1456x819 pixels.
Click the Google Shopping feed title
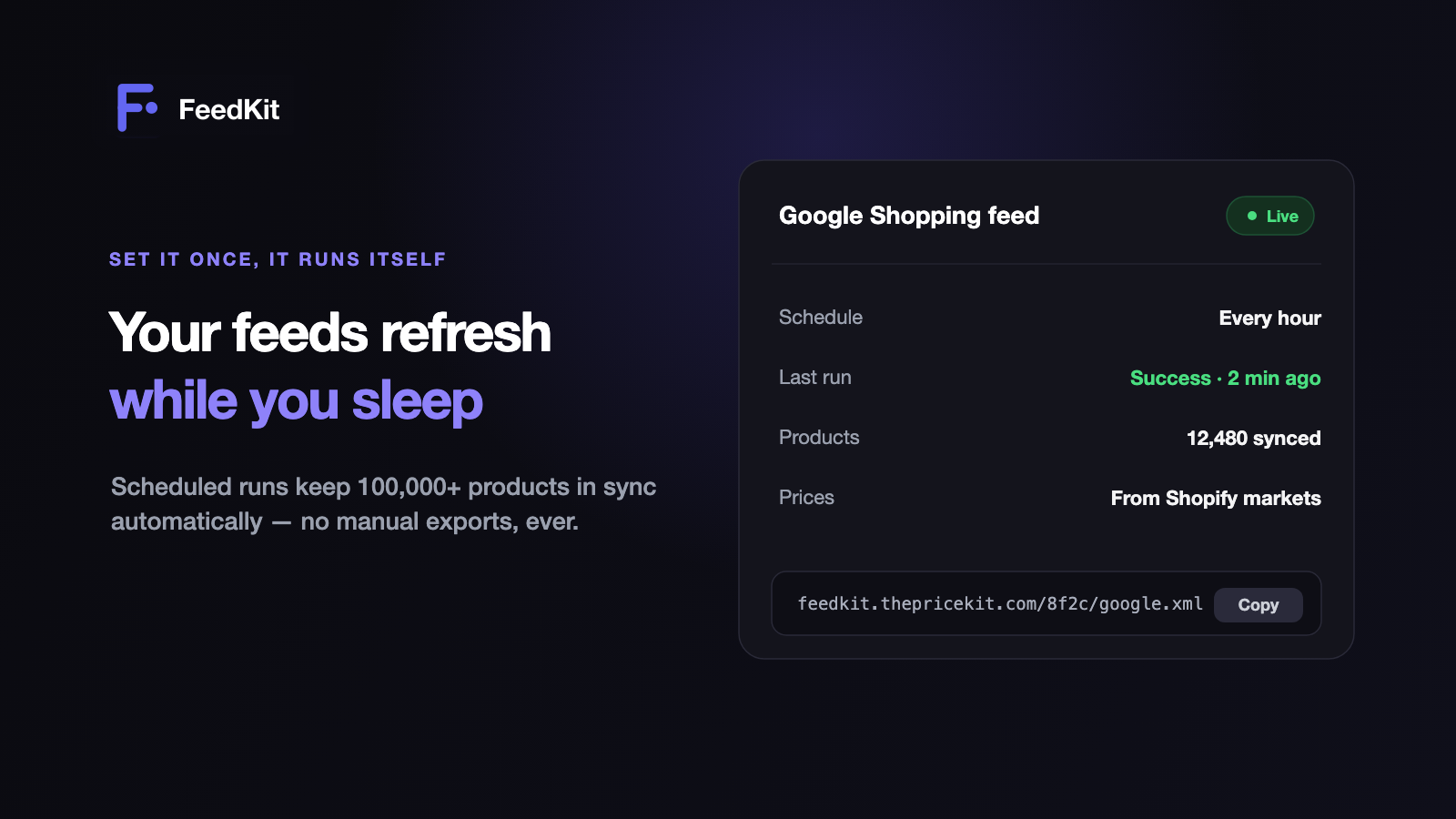point(909,216)
